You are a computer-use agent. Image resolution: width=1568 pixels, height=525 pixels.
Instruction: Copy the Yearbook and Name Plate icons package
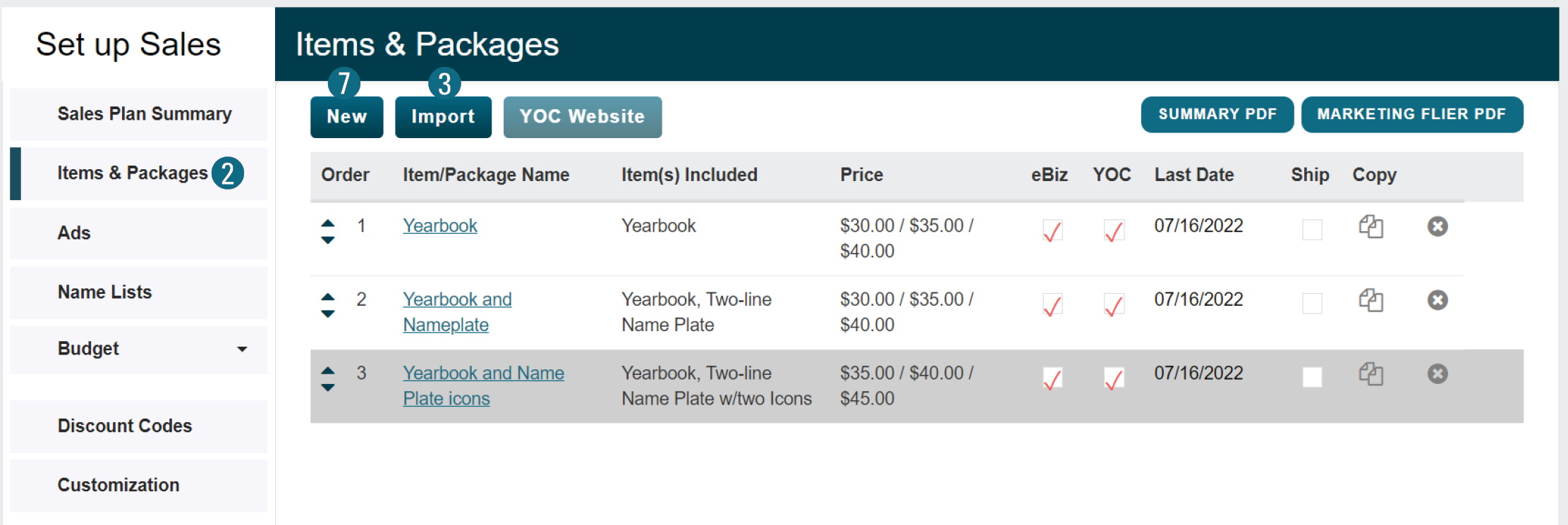[x=1371, y=374]
